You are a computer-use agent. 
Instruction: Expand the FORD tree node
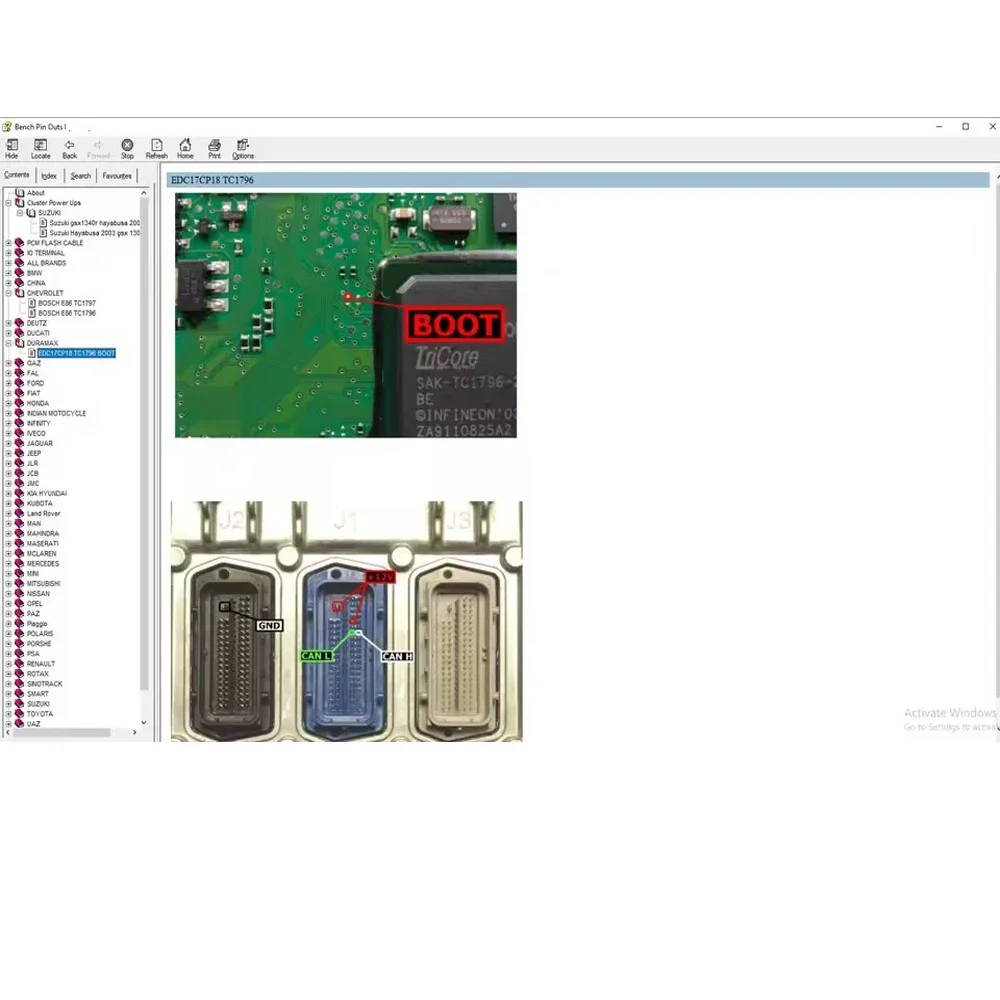pyautogui.click(x=9, y=383)
